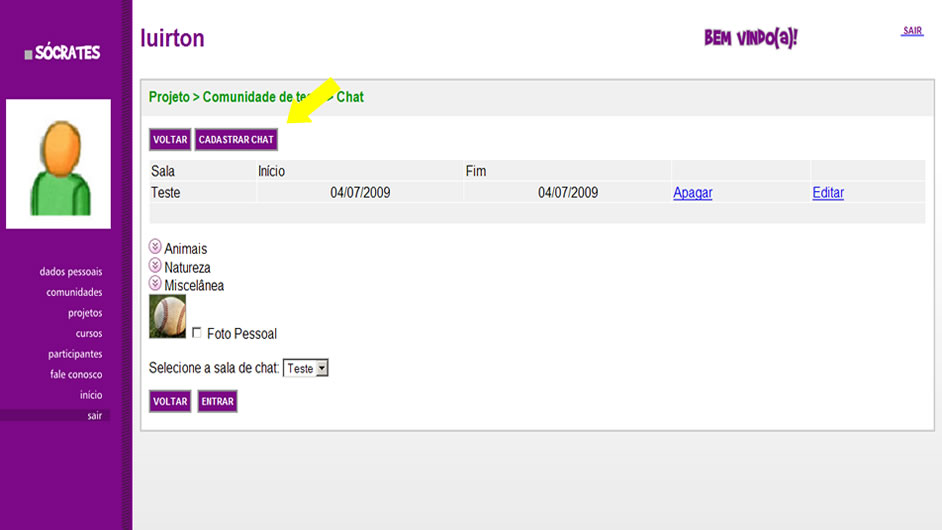The width and height of the screenshot is (942, 530).
Task: Open fale conosco in sidebar
Action: pyautogui.click(x=76, y=375)
